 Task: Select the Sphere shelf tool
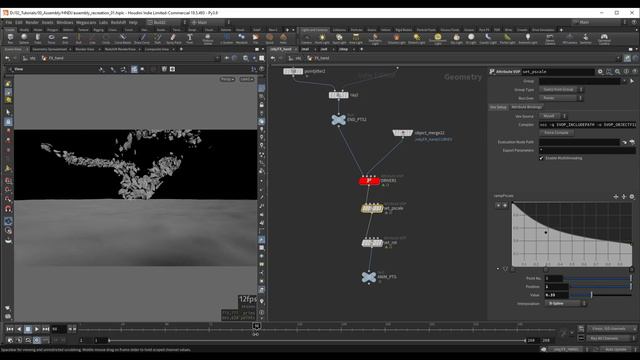[x=24, y=39]
